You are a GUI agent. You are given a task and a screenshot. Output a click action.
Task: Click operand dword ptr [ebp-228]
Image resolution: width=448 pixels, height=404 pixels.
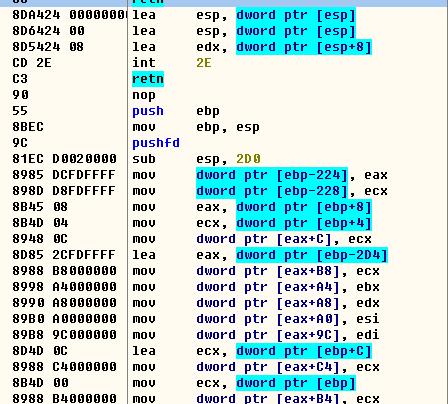click(272, 191)
